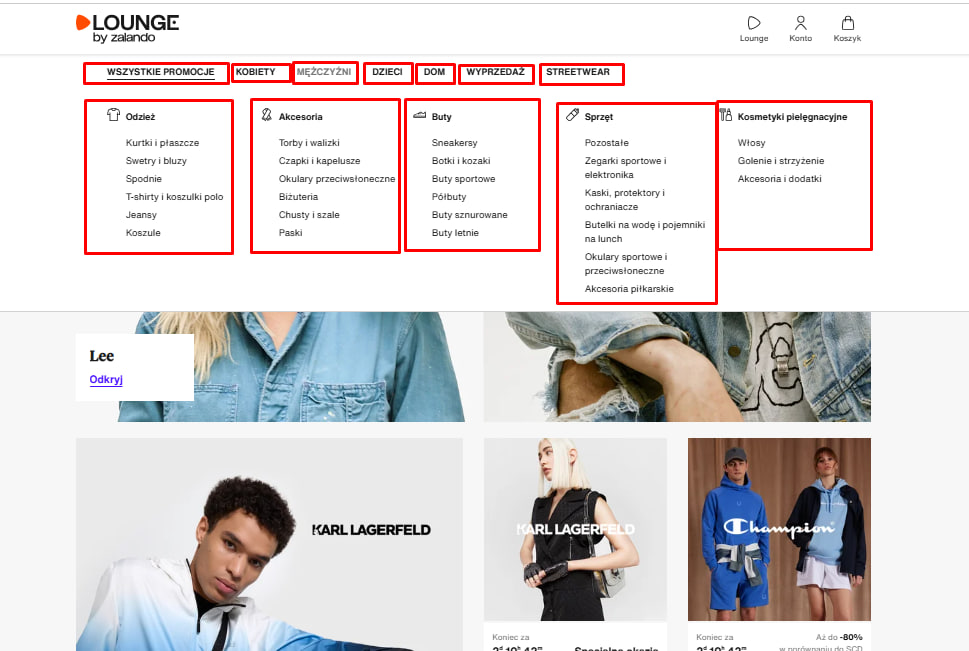Open the Odzież category heading
Viewport: 969px width, 651px height.
(x=140, y=117)
